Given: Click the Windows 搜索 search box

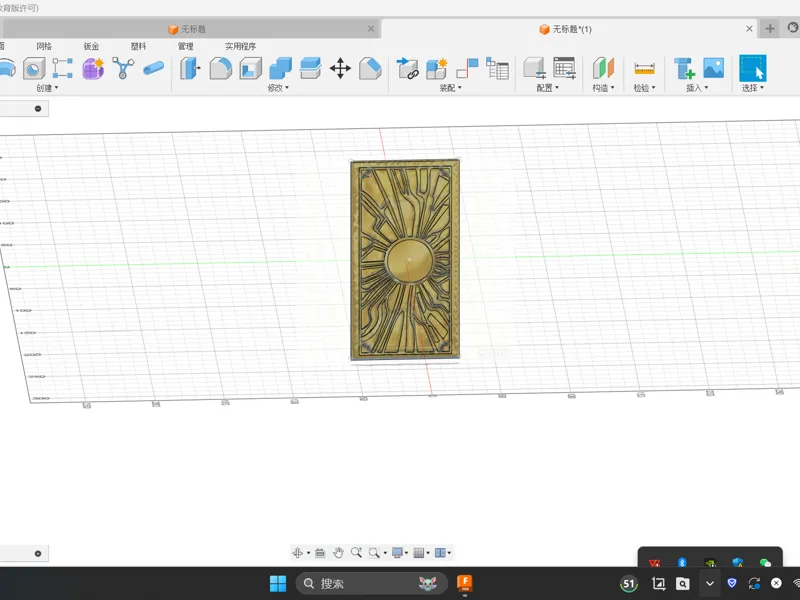Looking at the screenshot, I should (x=372, y=583).
